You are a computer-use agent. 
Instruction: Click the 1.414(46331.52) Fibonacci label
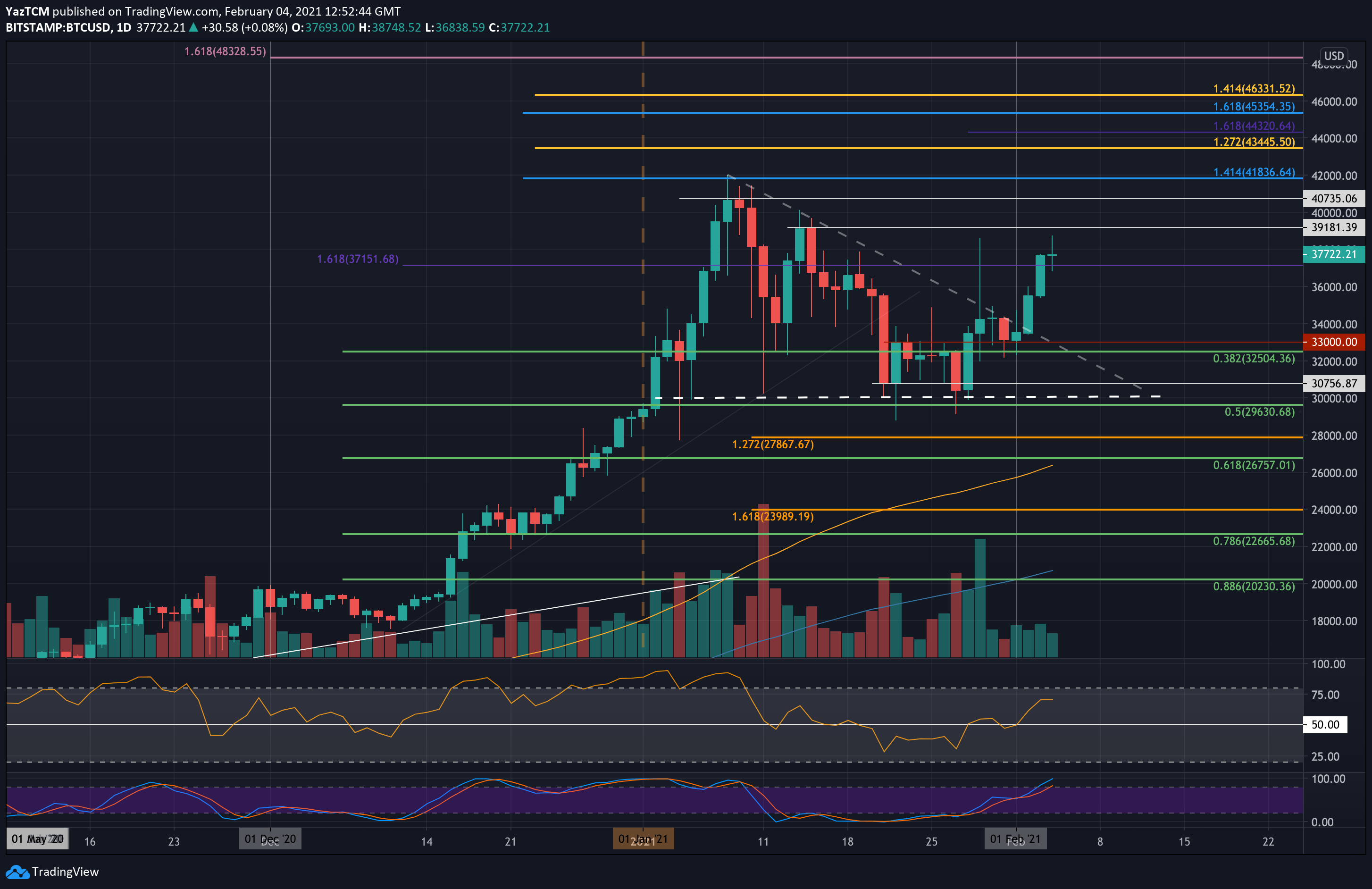click(1254, 89)
